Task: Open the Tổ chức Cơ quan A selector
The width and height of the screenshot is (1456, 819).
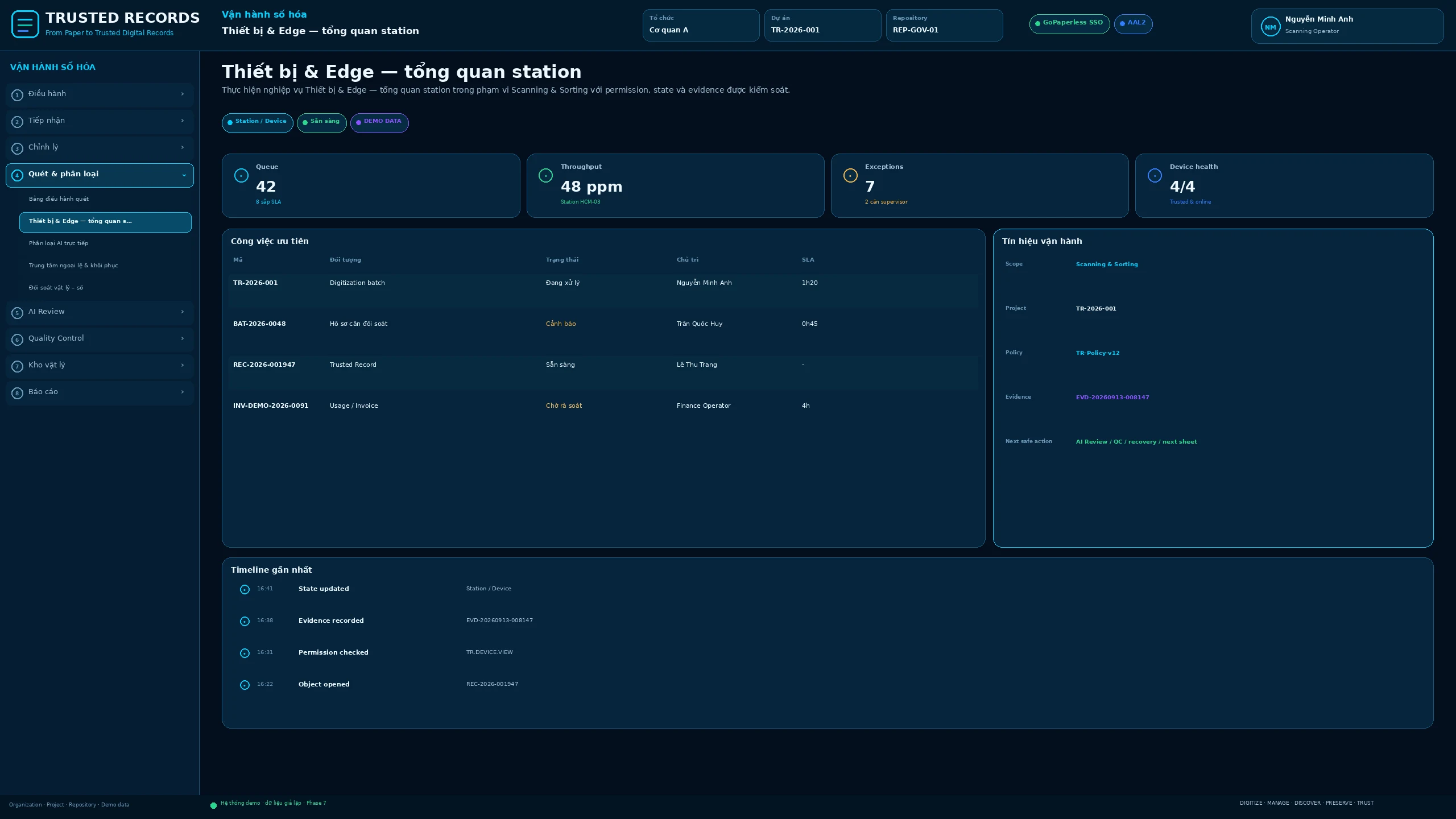Action: 701,25
